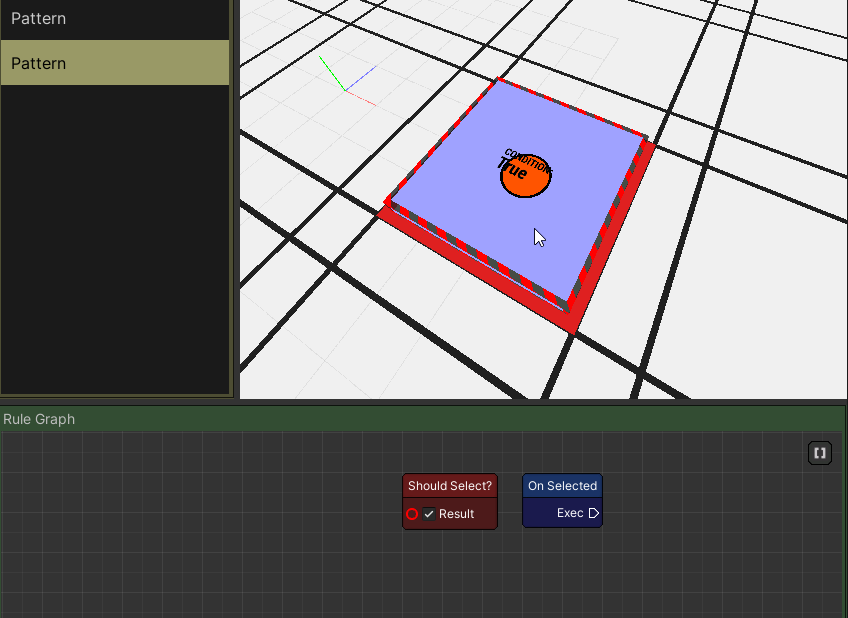The image size is (848, 618).
Task: Click the red Result input port
Action: pos(412,514)
